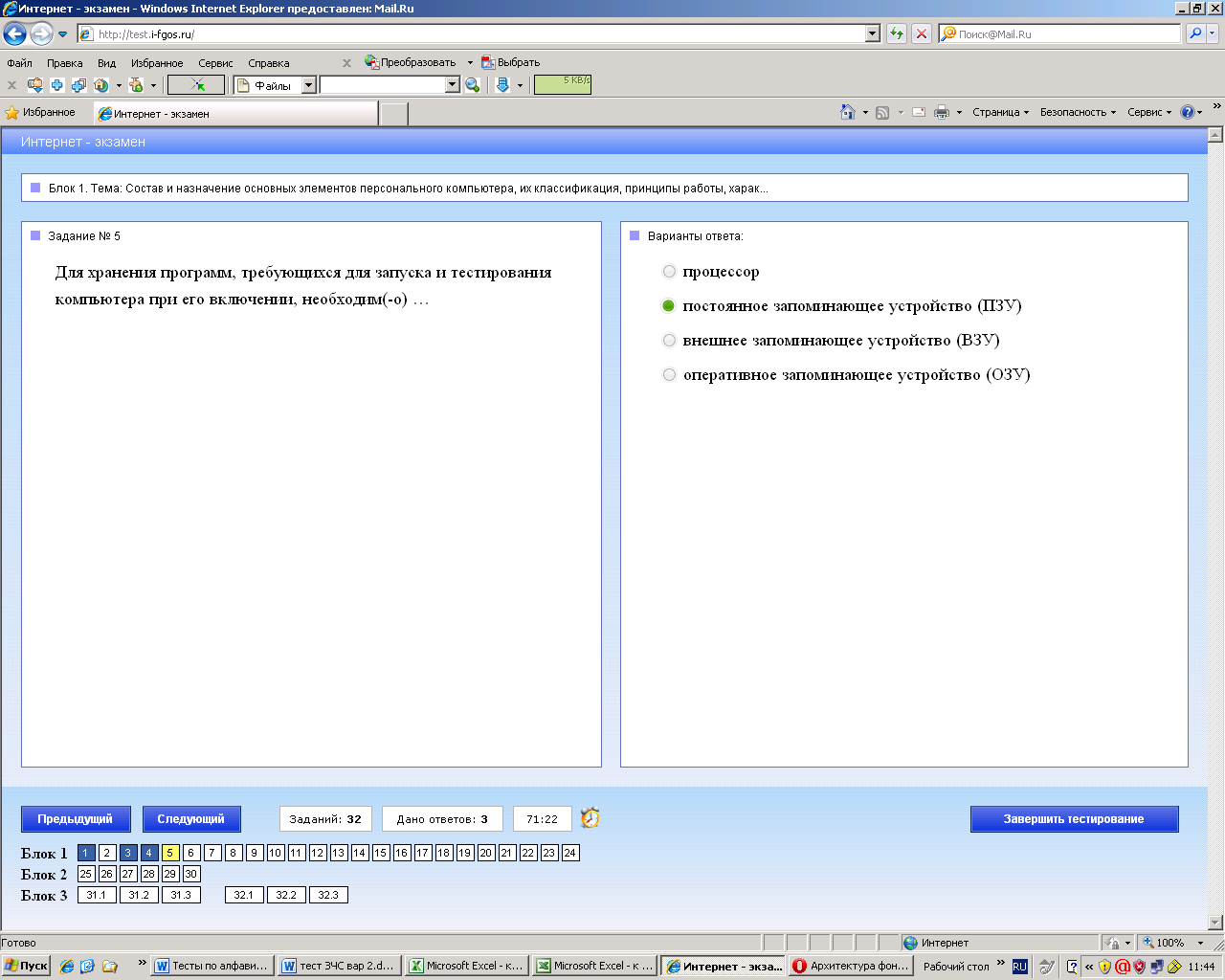Click the vertical scrollbar down arrow
Viewport: 1225px width, 980px height.
pos(1215,923)
